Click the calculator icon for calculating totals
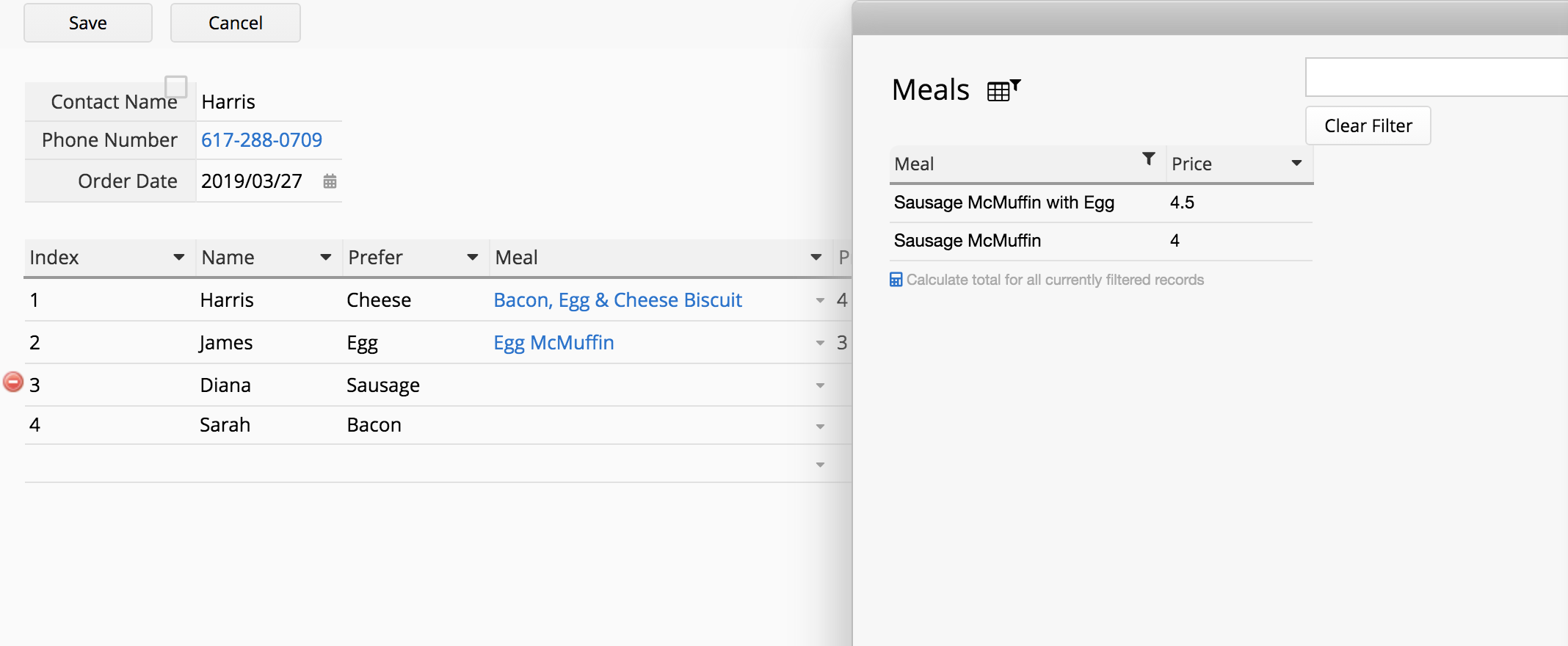The width and height of the screenshot is (1568, 646). pyautogui.click(x=896, y=280)
